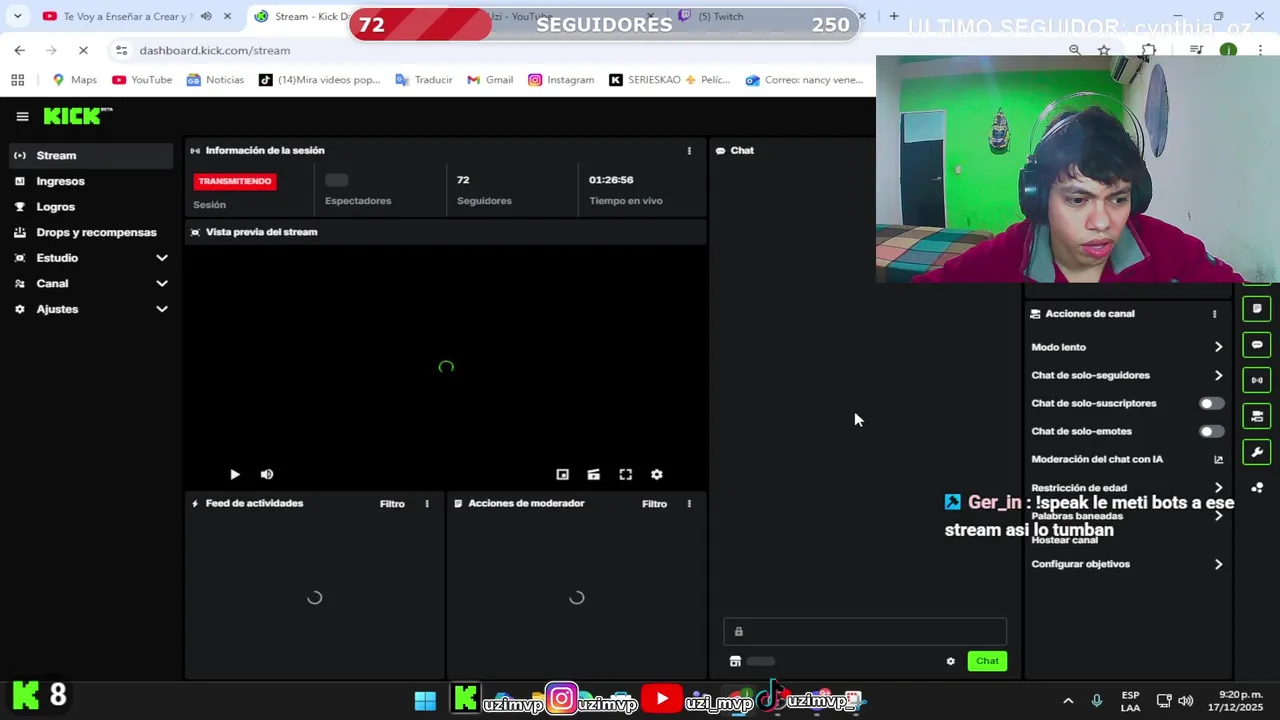Expand the Ajustes section in the sidebar

(x=162, y=310)
